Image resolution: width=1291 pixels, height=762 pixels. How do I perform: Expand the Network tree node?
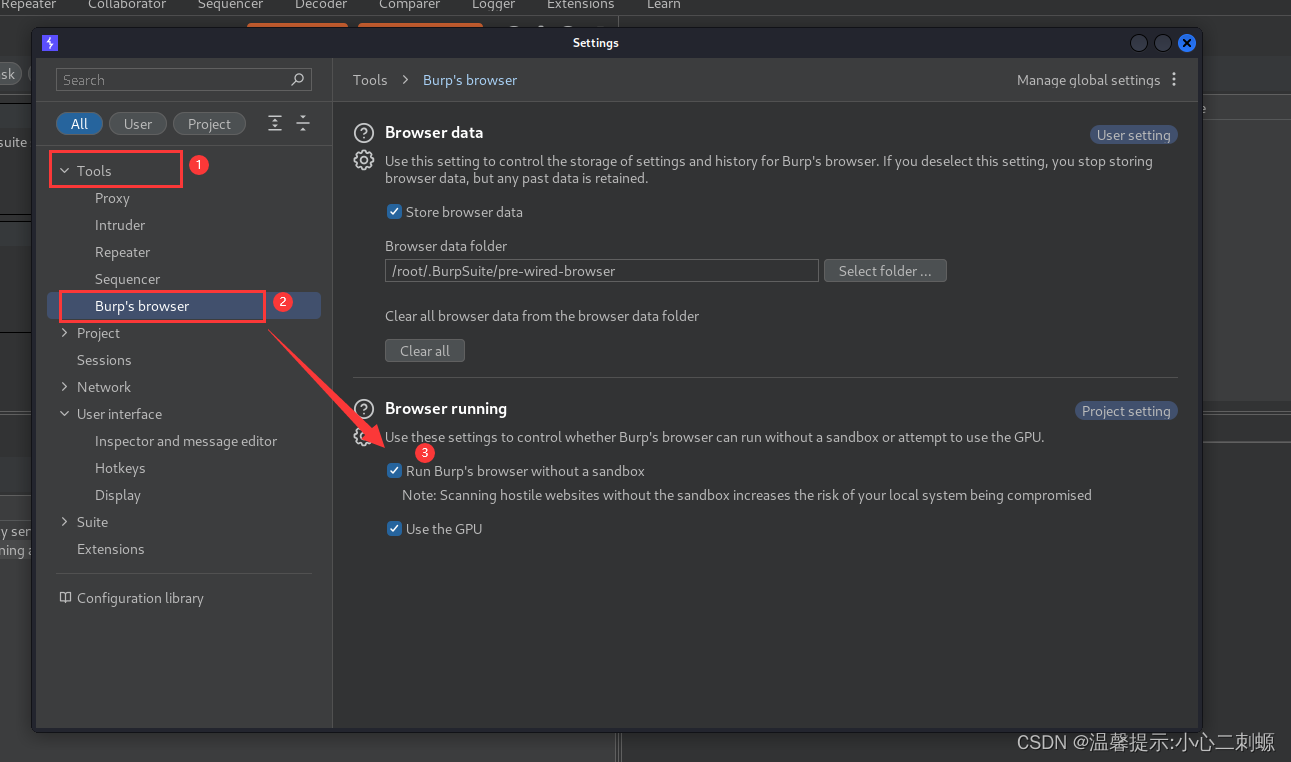click(65, 387)
